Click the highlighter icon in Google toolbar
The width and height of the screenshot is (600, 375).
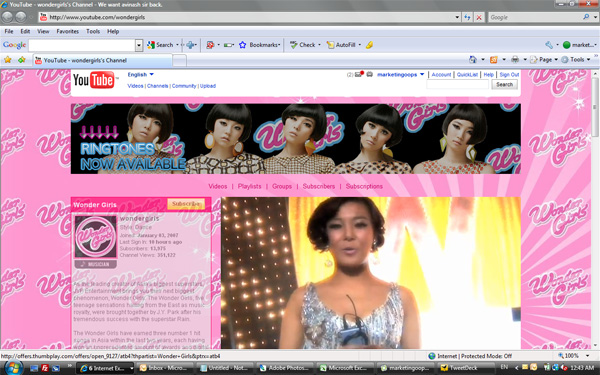(x=369, y=45)
